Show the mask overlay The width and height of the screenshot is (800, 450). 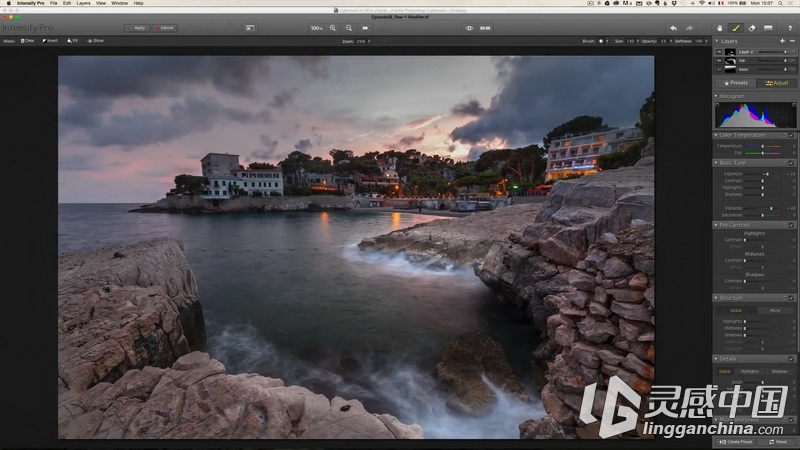(x=95, y=41)
